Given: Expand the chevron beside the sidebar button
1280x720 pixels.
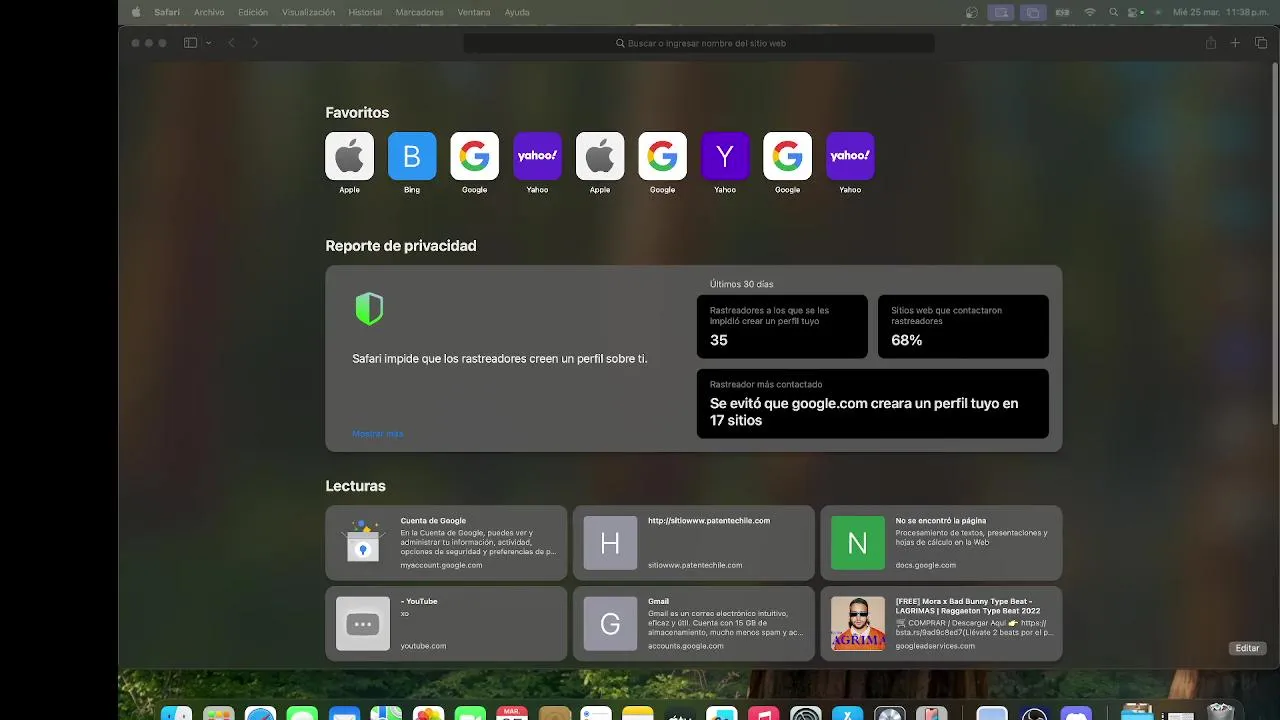Looking at the screenshot, I should (208, 43).
